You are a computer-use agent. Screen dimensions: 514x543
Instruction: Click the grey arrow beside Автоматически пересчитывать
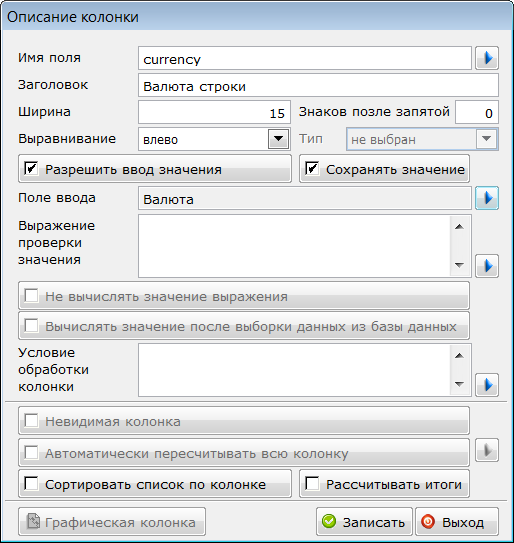(487, 450)
